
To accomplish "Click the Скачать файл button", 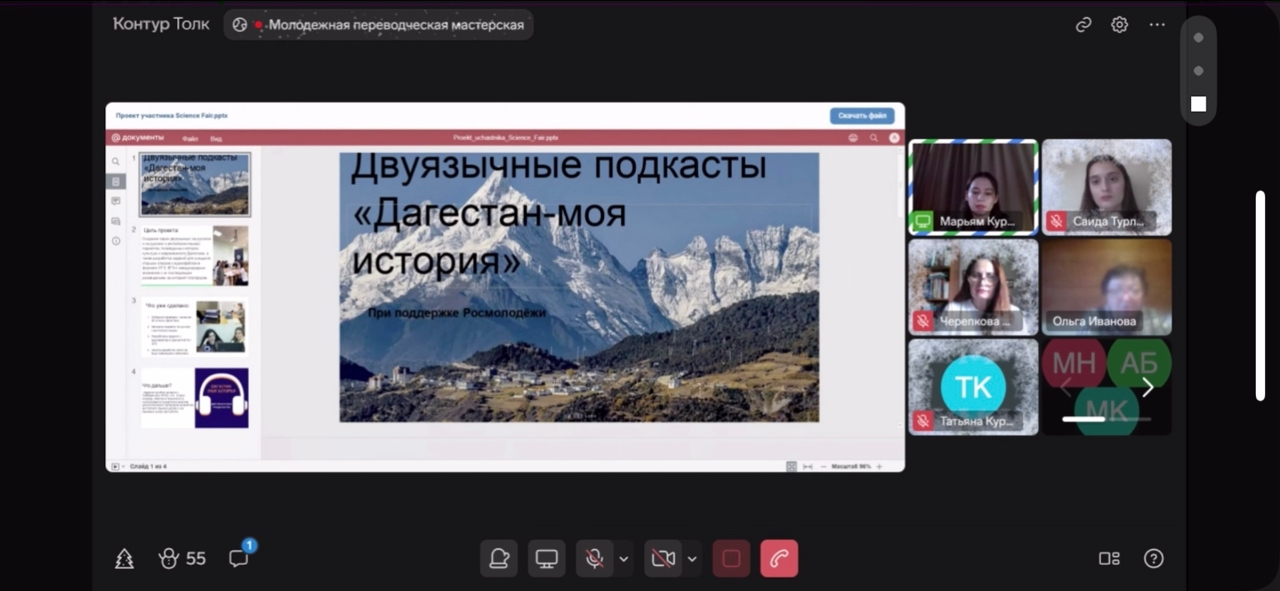I will (862, 116).
